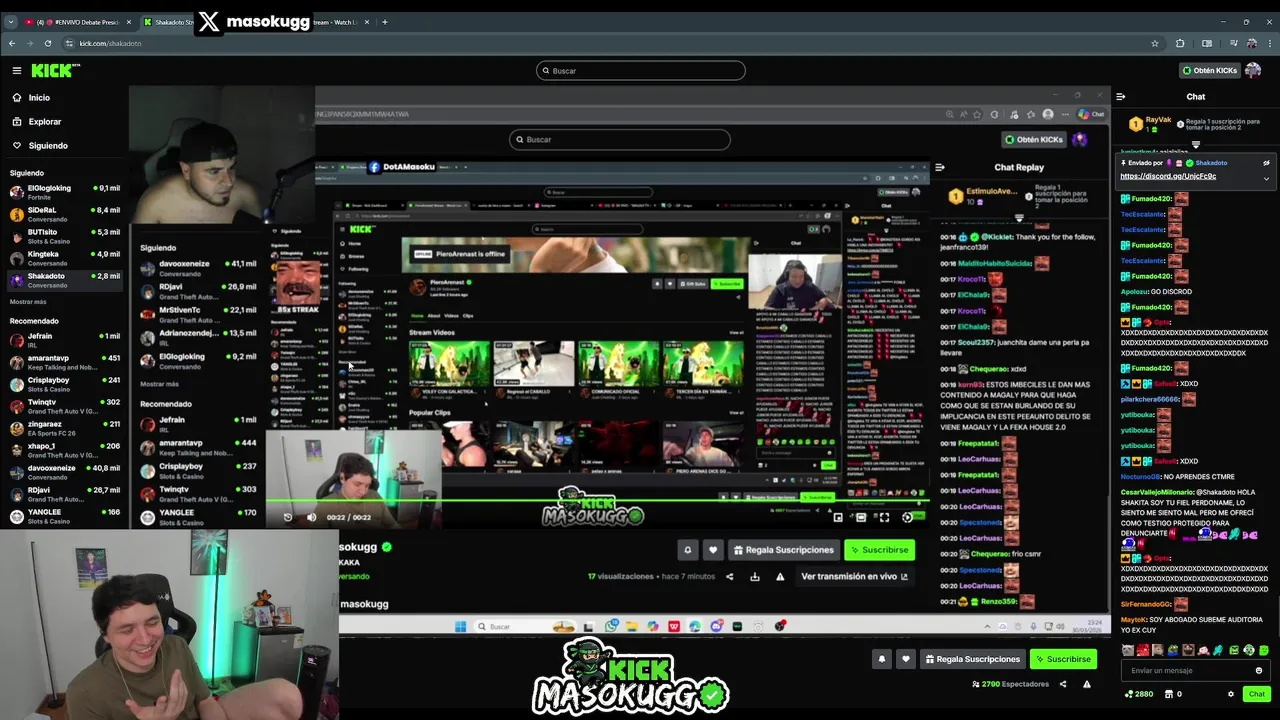The image size is (1280, 720).
Task: Click Windows Start button in streamed taskbar
Action: pyautogui.click(x=460, y=626)
